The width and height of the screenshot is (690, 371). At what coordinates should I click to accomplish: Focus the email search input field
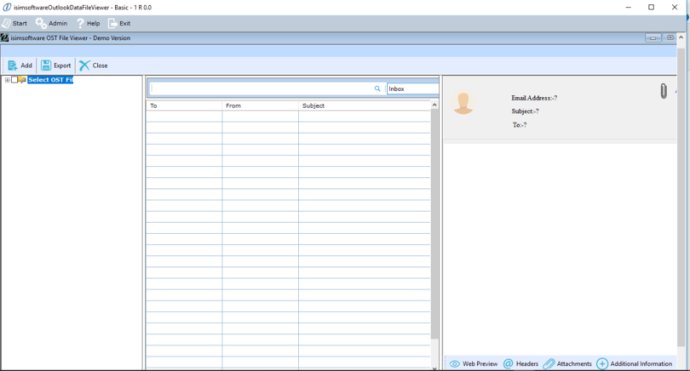point(261,88)
